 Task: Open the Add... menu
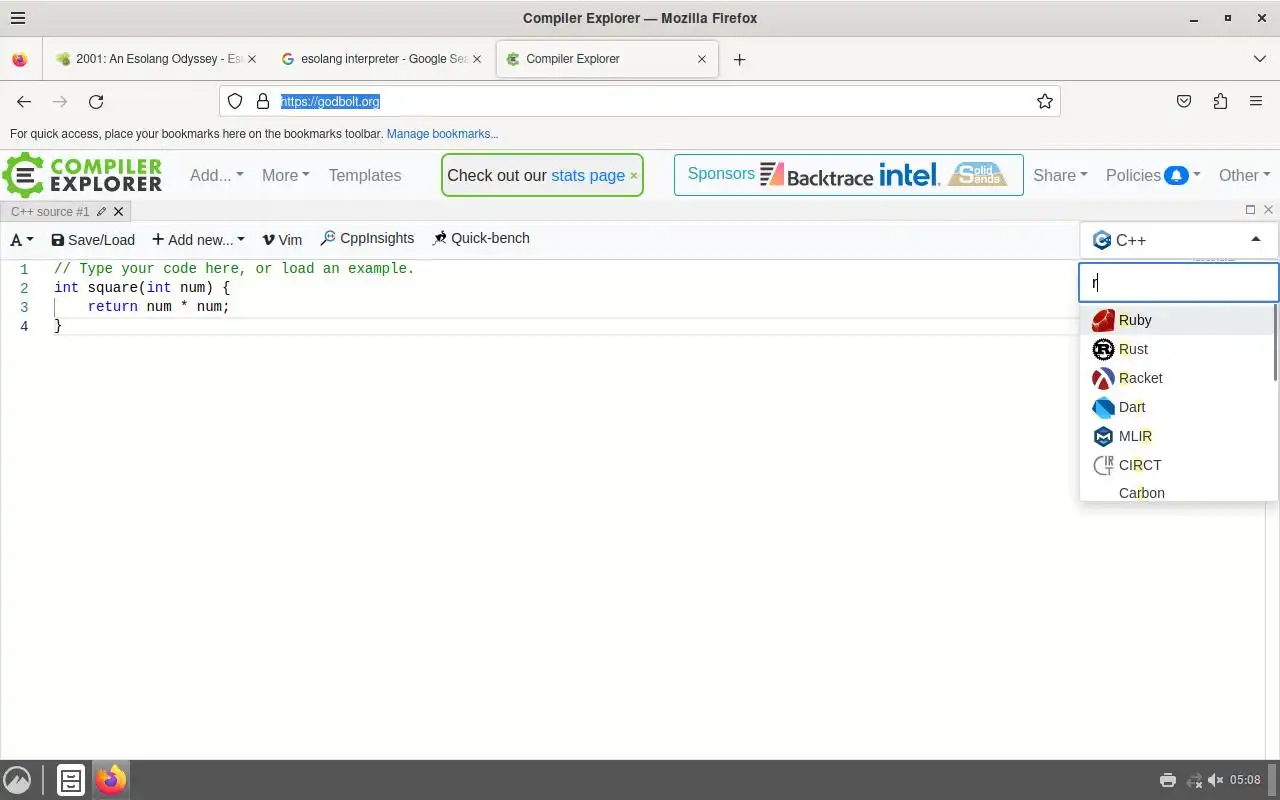click(x=216, y=175)
